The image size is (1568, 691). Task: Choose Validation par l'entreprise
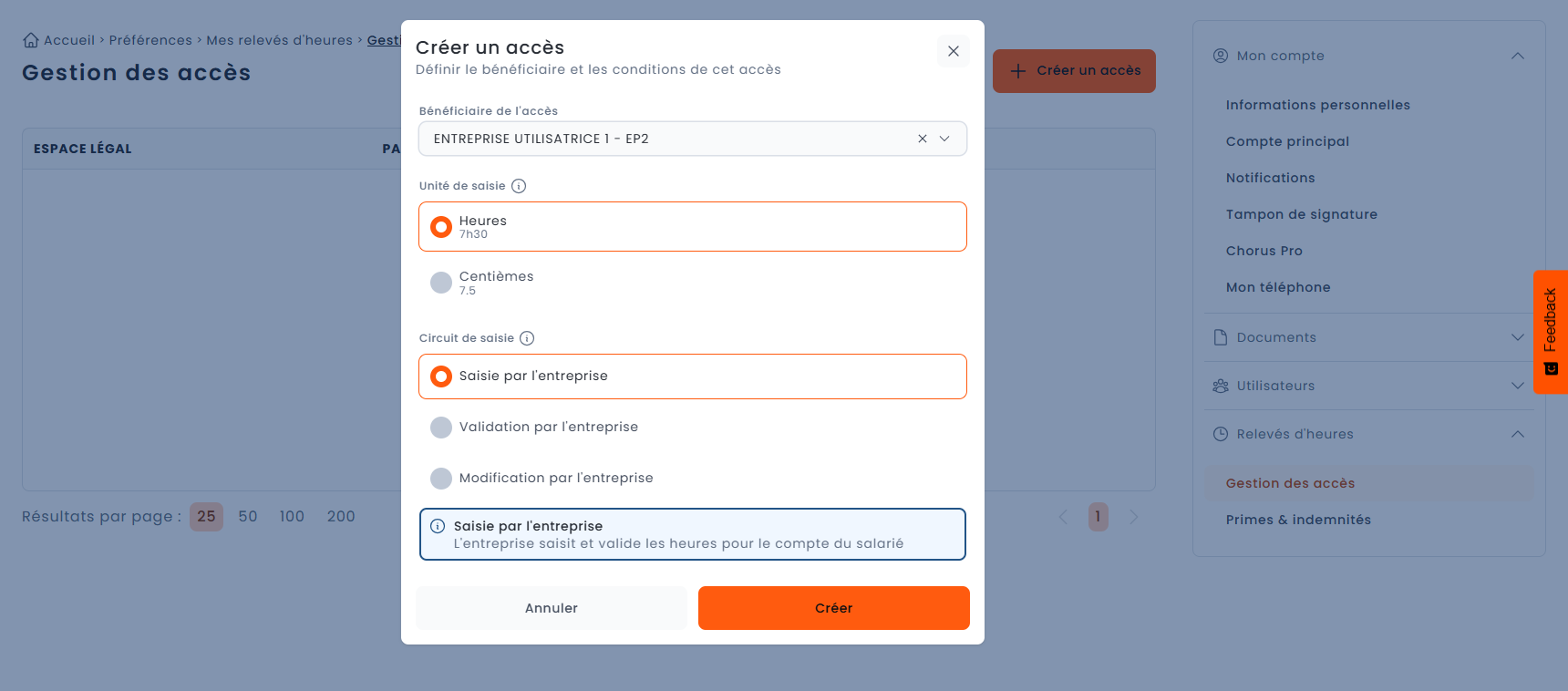(693, 427)
